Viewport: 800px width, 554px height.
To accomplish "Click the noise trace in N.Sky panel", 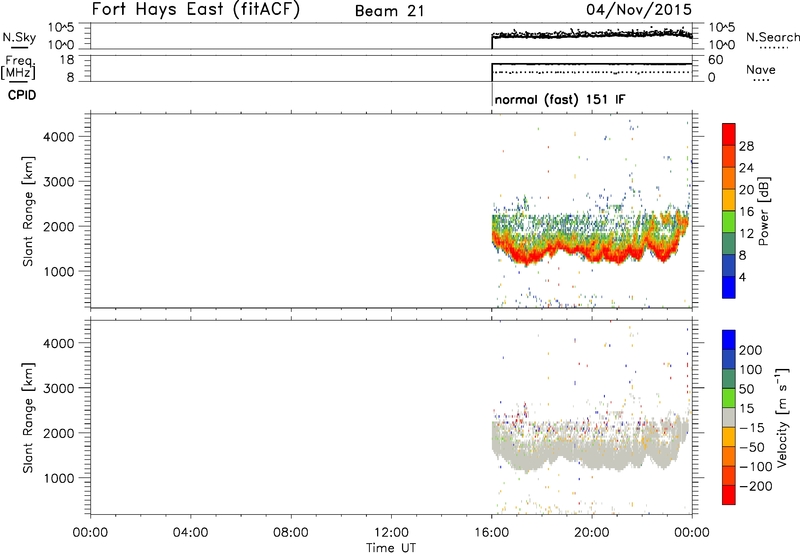I will click(x=592, y=34).
